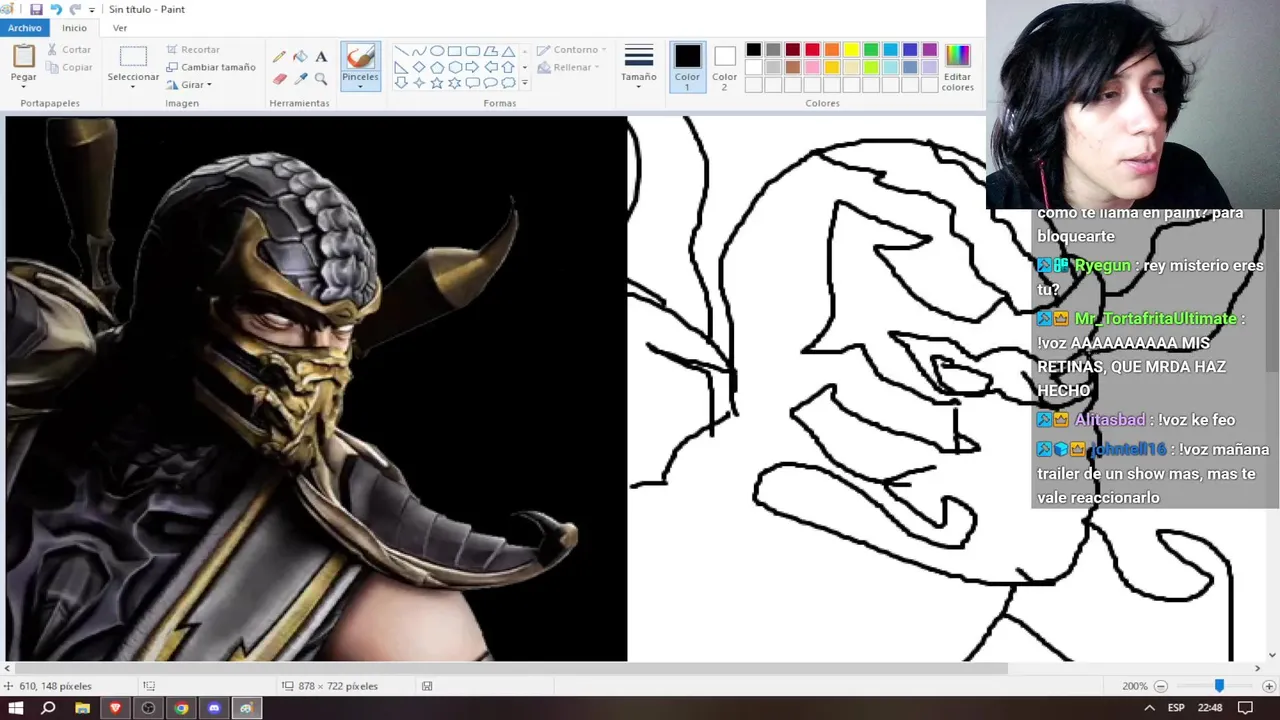
Task: Choose the yellow color swatch
Action: [x=851, y=50]
